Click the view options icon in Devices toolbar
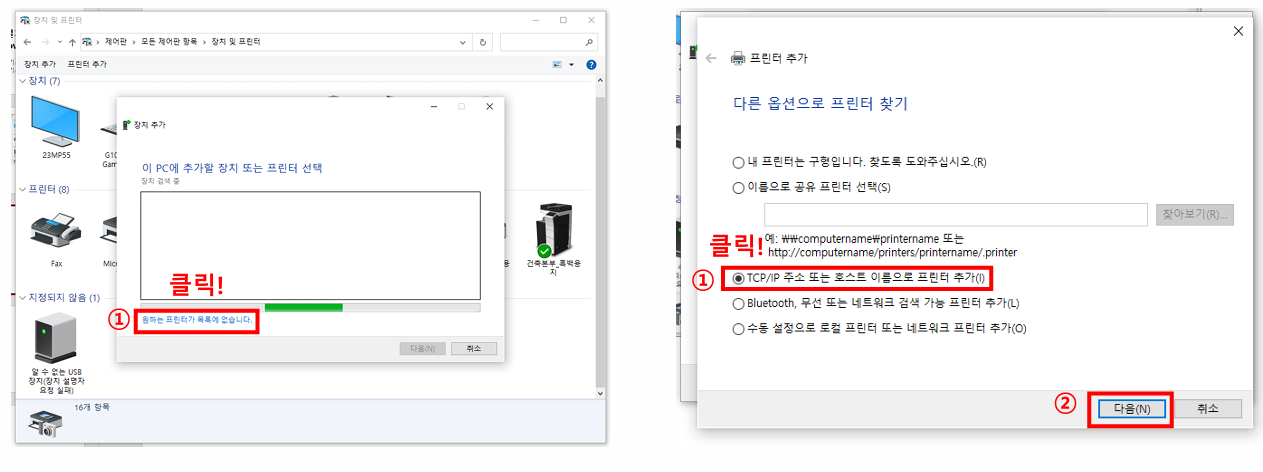1263x472 pixels. tap(558, 64)
